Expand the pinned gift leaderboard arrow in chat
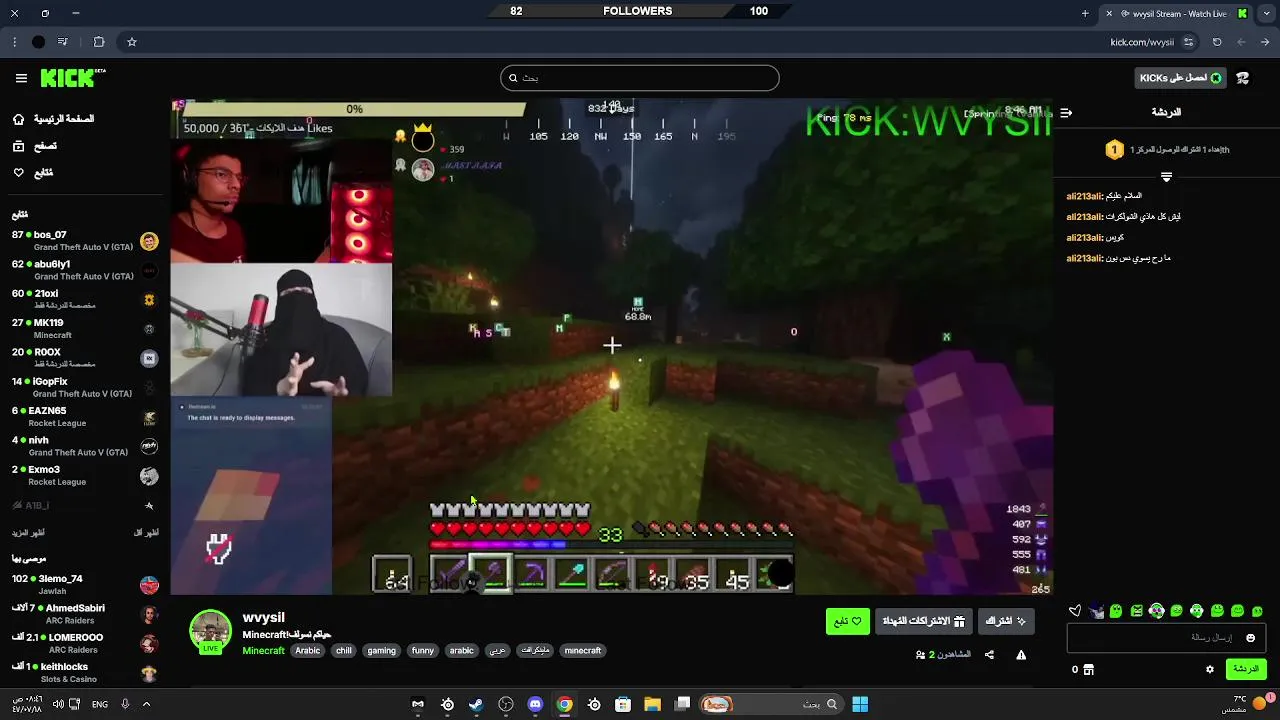The image size is (1280, 720). [1166, 177]
